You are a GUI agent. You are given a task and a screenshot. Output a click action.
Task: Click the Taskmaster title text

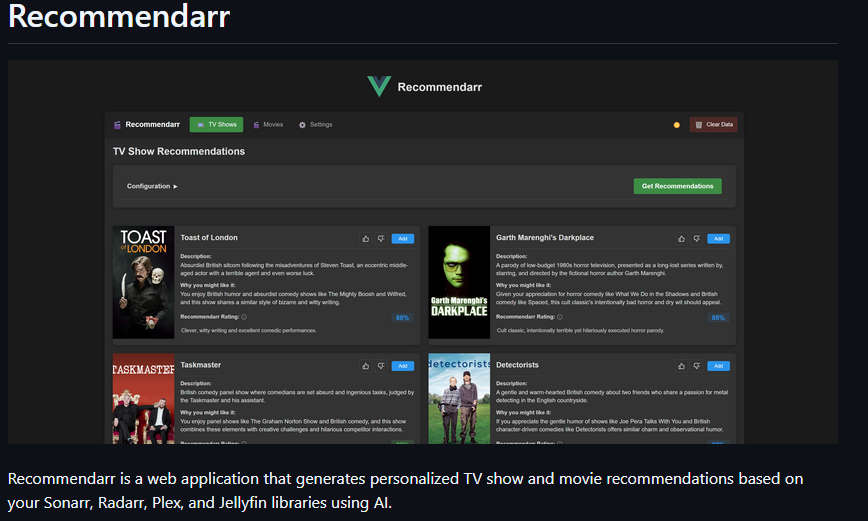click(x=200, y=365)
